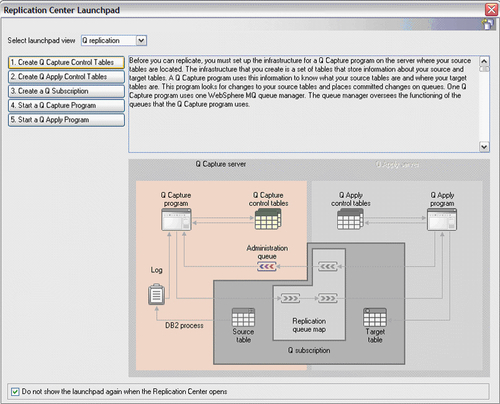Click step 1 Create Q Capture Control Tables

pyautogui.click(x=66, y=62)
